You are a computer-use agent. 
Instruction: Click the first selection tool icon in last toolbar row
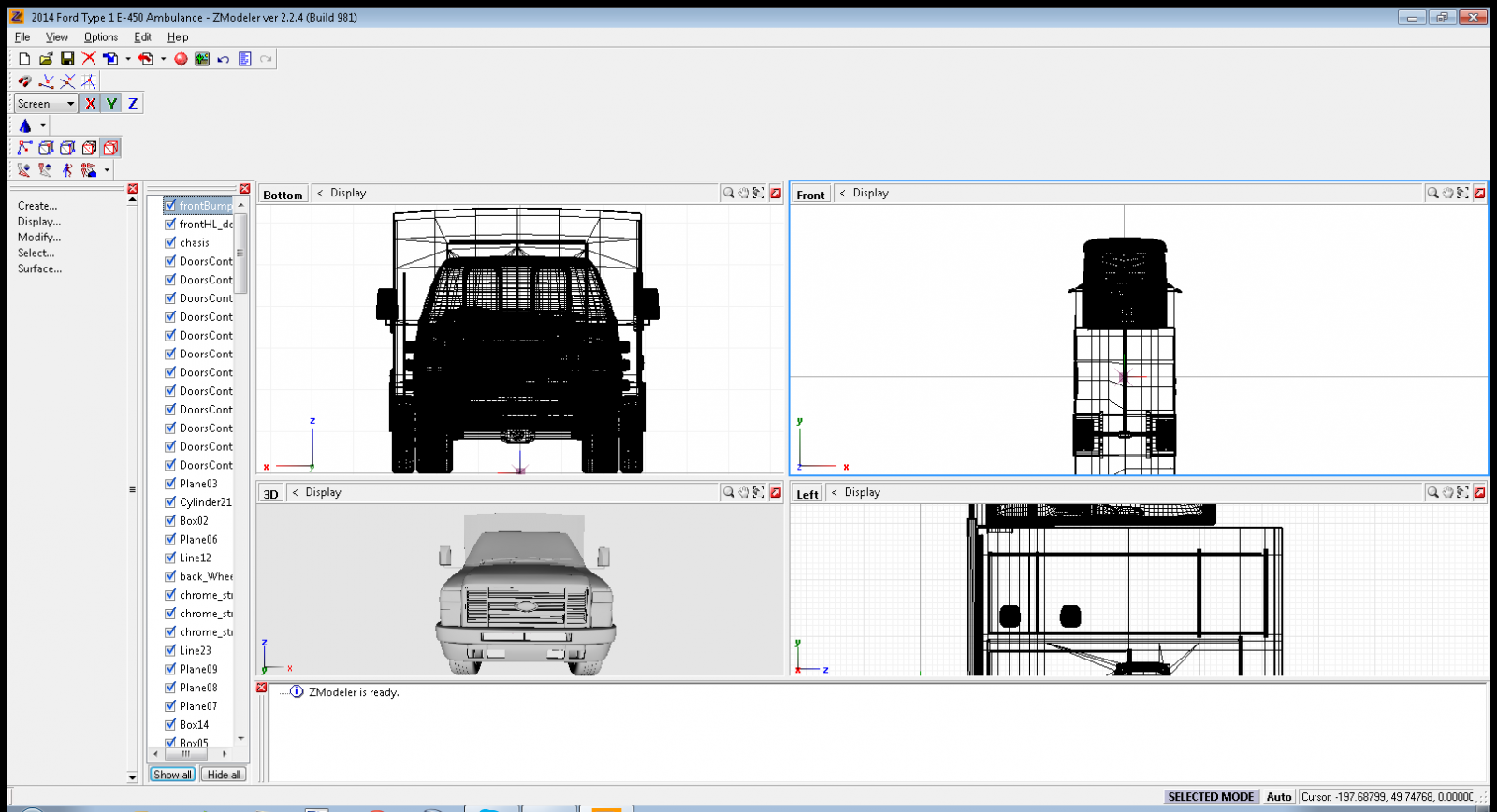(24, 170)
